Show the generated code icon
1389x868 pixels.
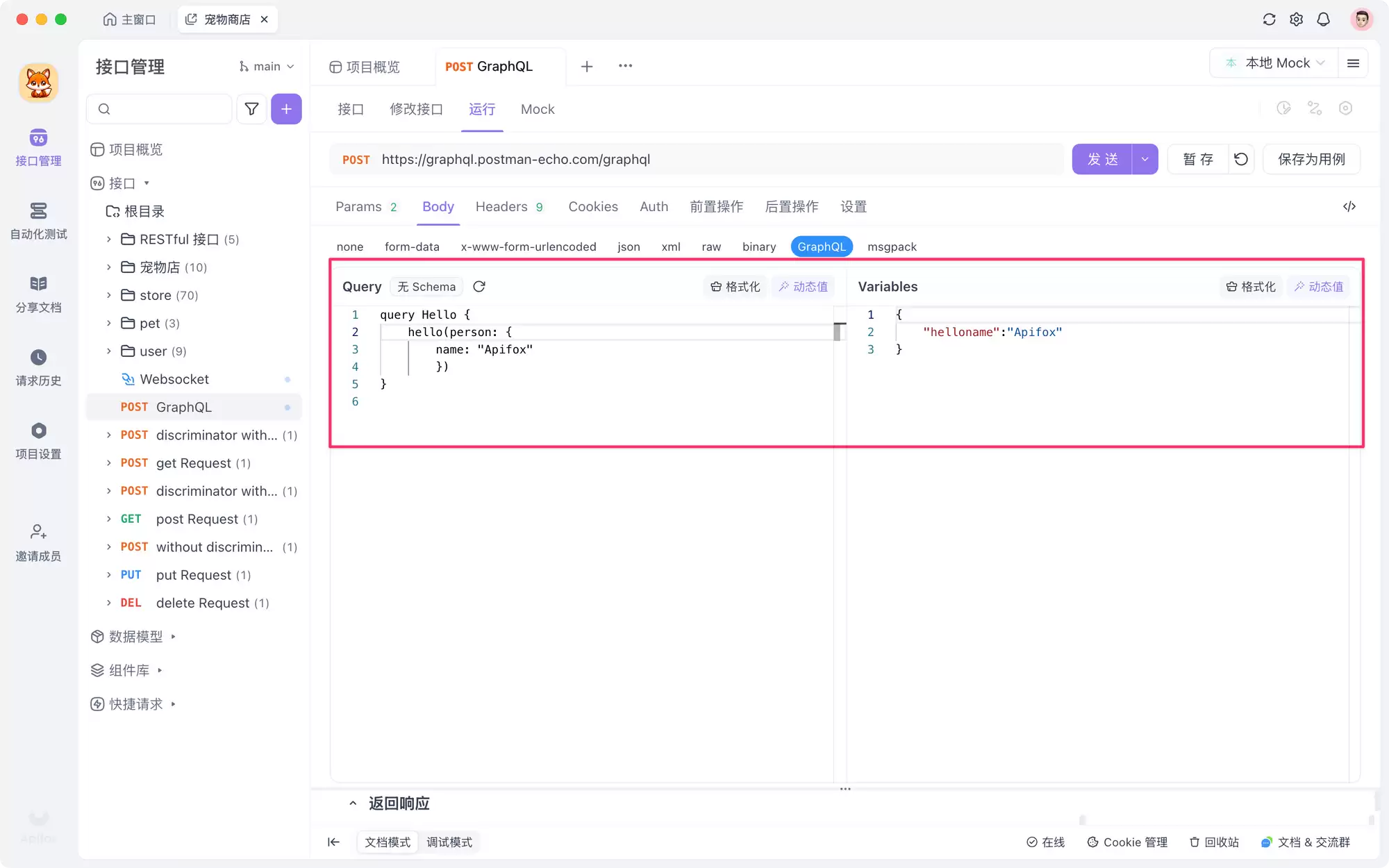[x=1349, y=206]
